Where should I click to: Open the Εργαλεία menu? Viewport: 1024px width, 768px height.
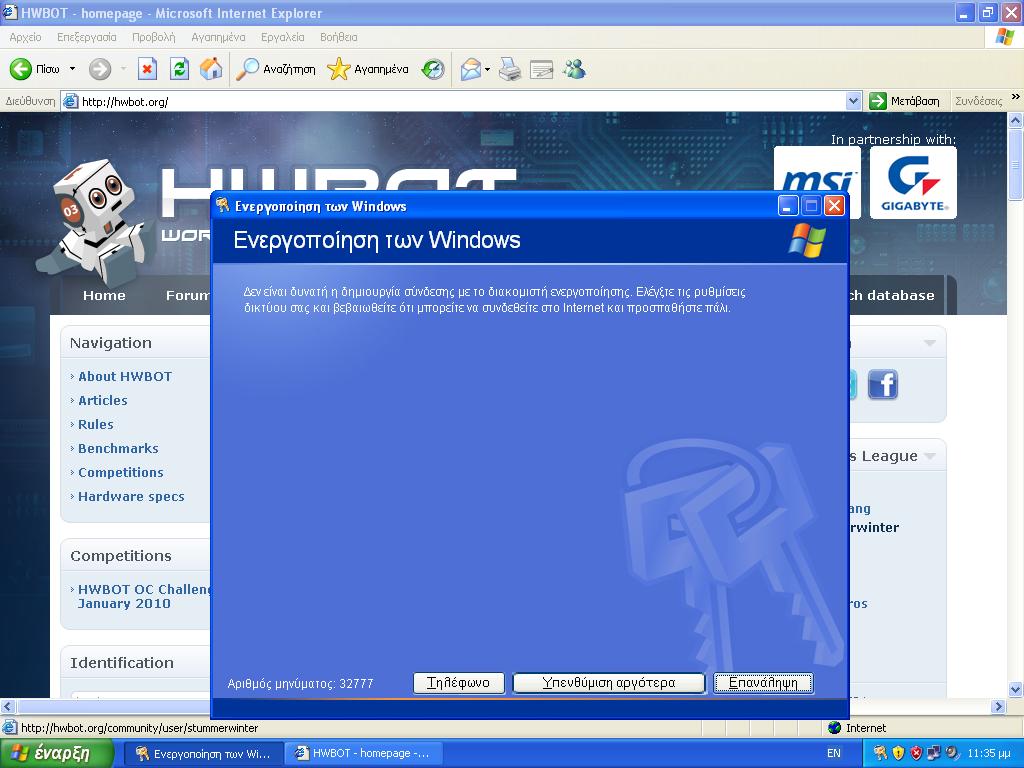tap(283, 37)
